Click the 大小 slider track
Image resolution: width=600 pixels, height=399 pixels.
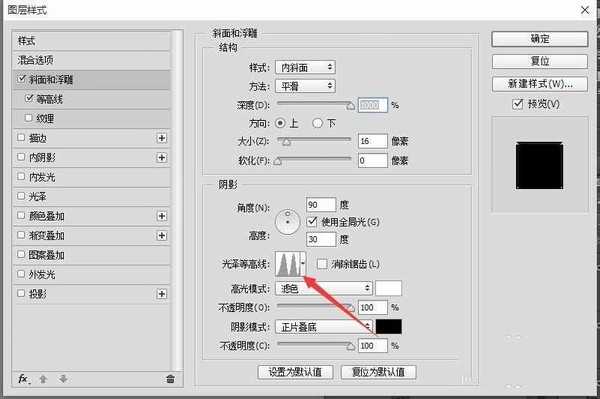pyautogui.click(x=314, y=139)
